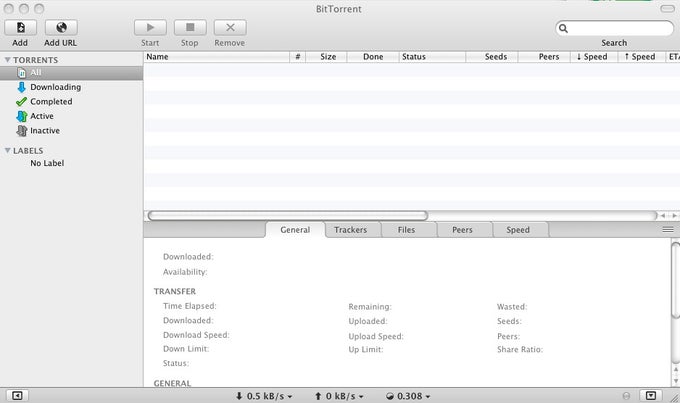
Task: Collapse the TORRENTS section triangle
Action: point(7,60)
